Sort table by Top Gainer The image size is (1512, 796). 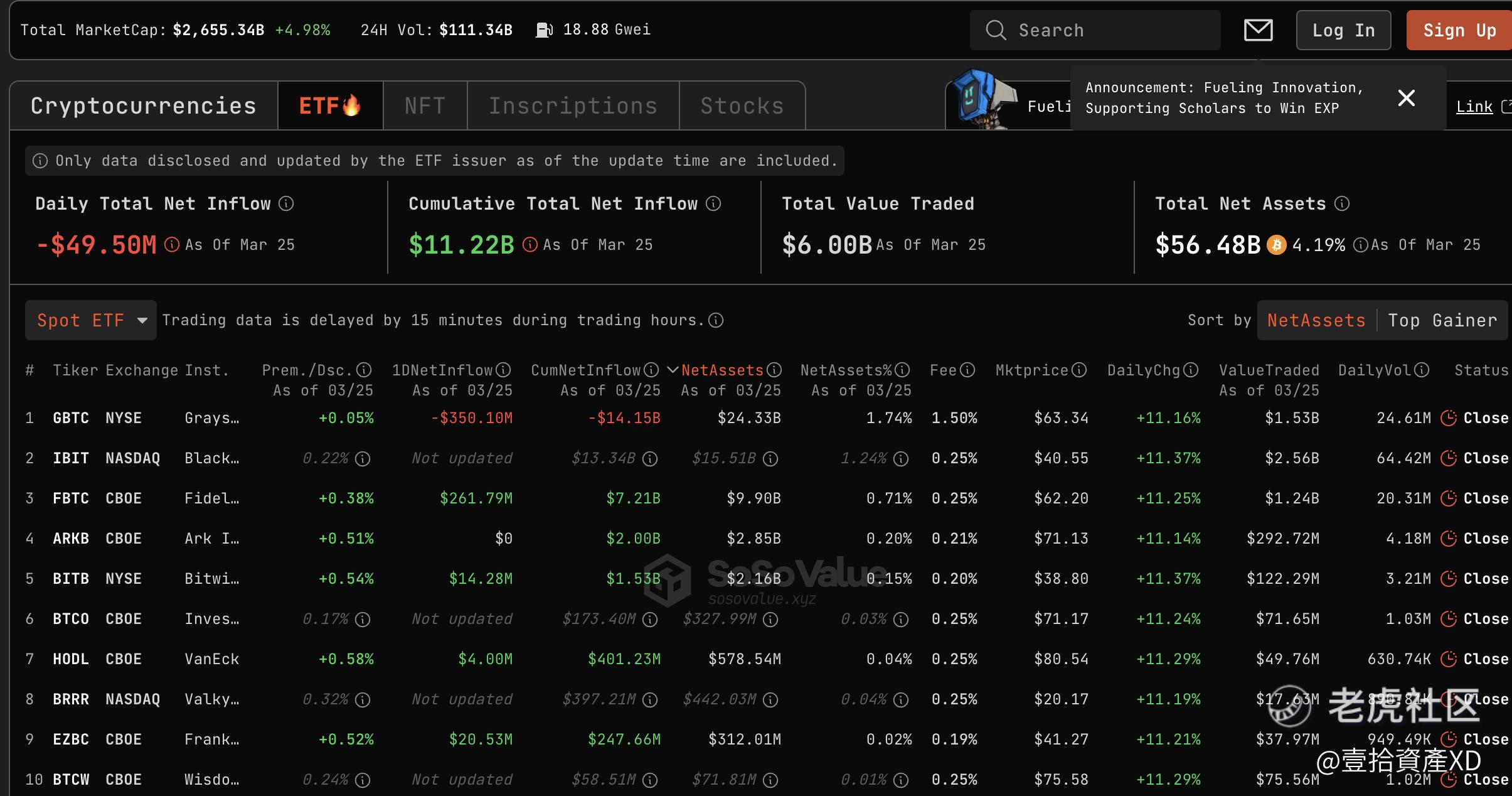pyautogui.click(x=1442, y=320)
